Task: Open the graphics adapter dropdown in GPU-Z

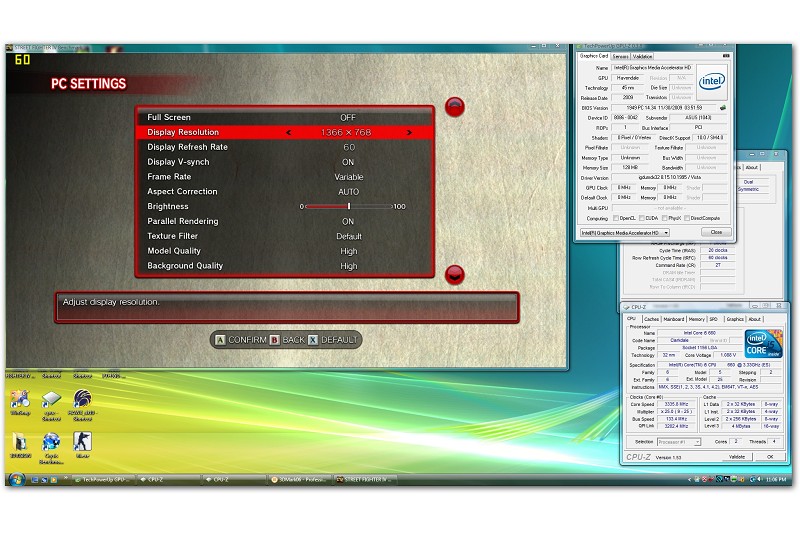Action: coord(625,233)
